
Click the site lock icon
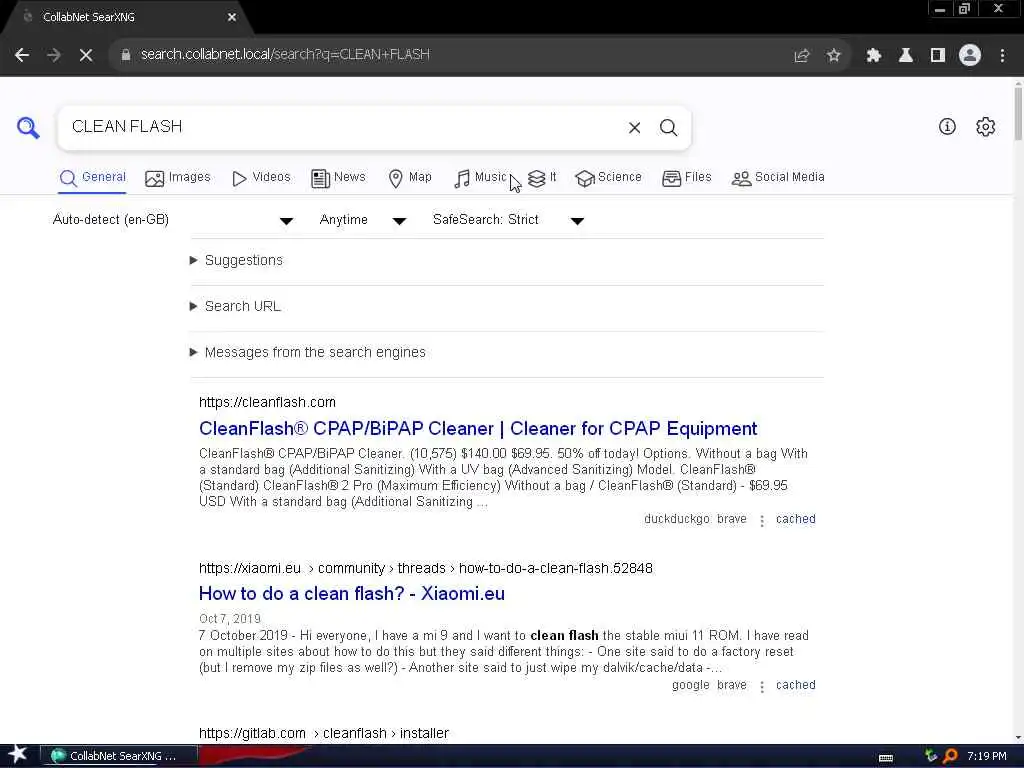[x=126, y=55]
